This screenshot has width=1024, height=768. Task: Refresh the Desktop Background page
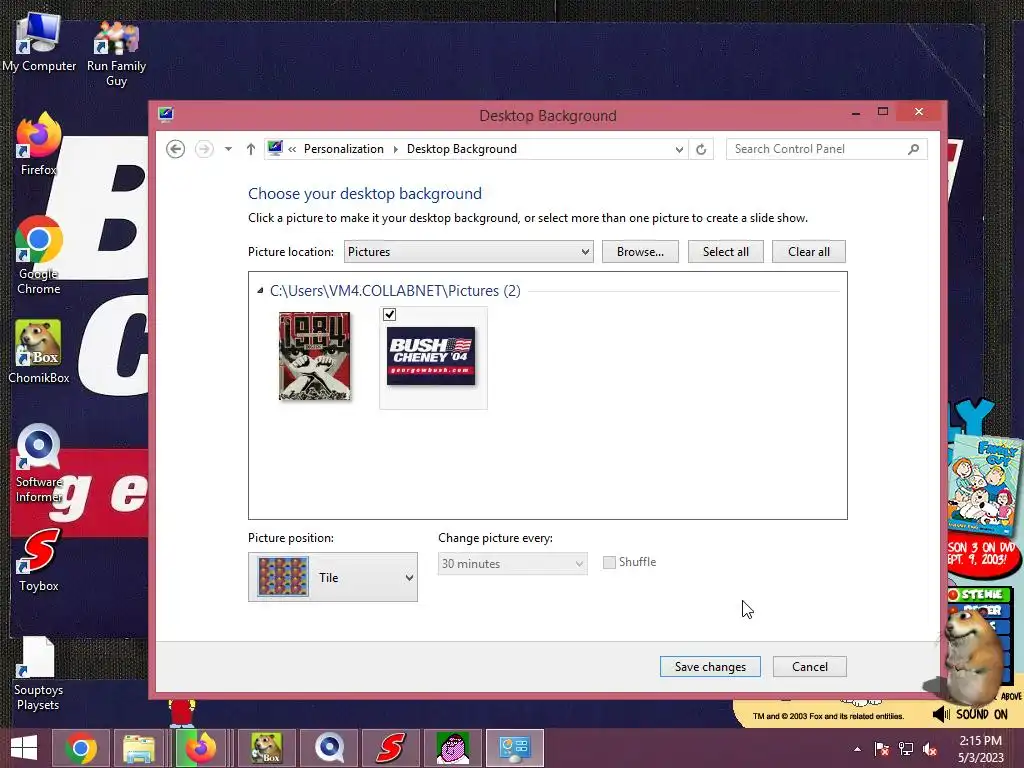point(701,149)
